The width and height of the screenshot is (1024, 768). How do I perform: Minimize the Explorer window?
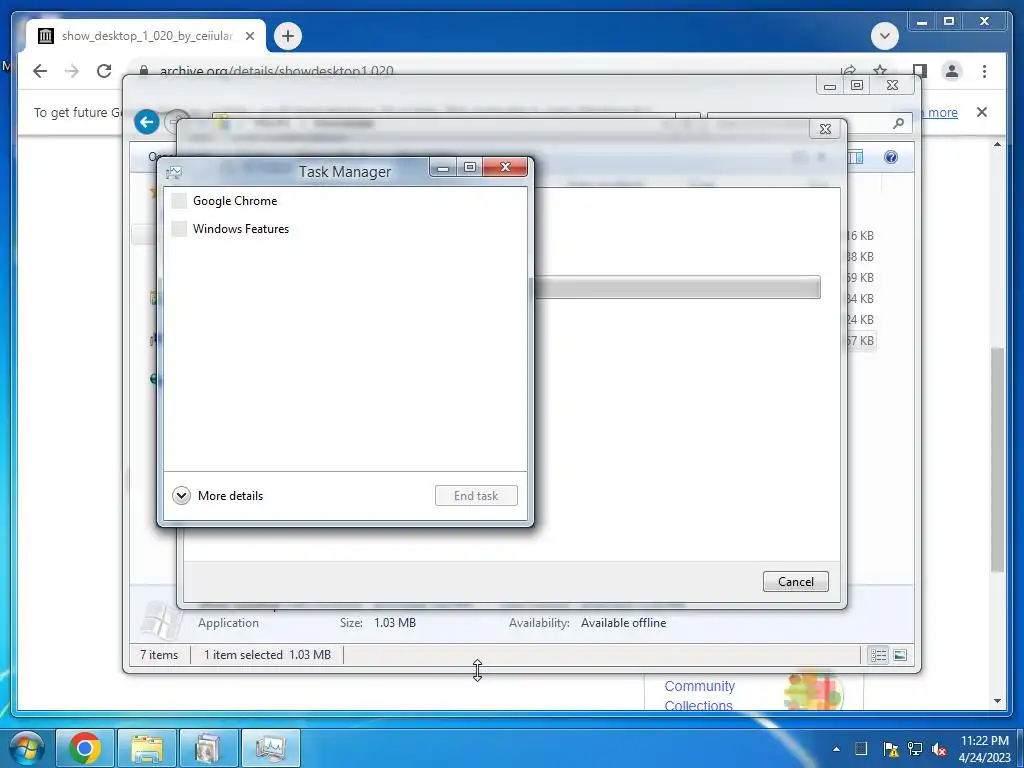pyautogui.click(x=830, y=86)
